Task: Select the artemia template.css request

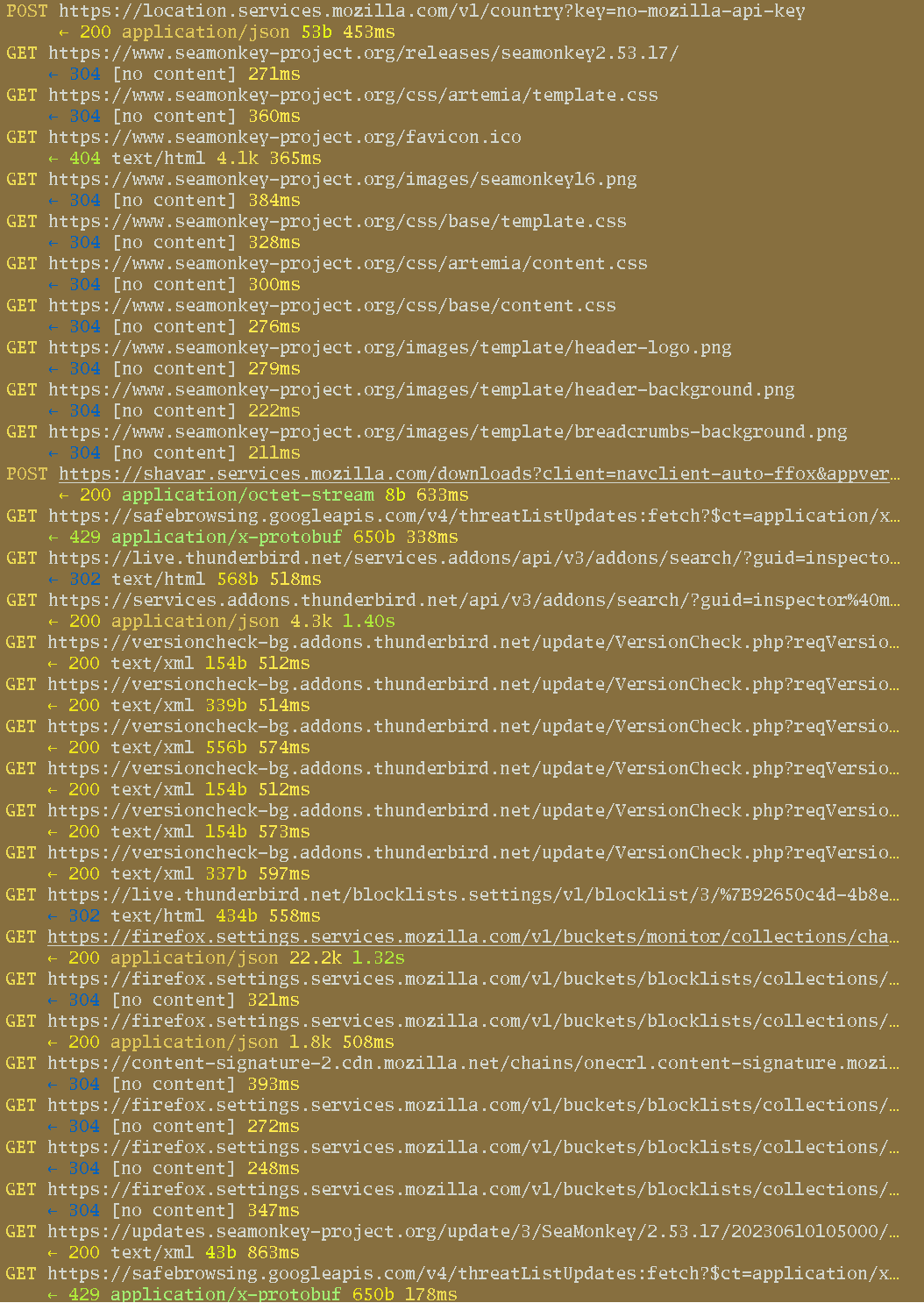Action: [x=351, y=95]
